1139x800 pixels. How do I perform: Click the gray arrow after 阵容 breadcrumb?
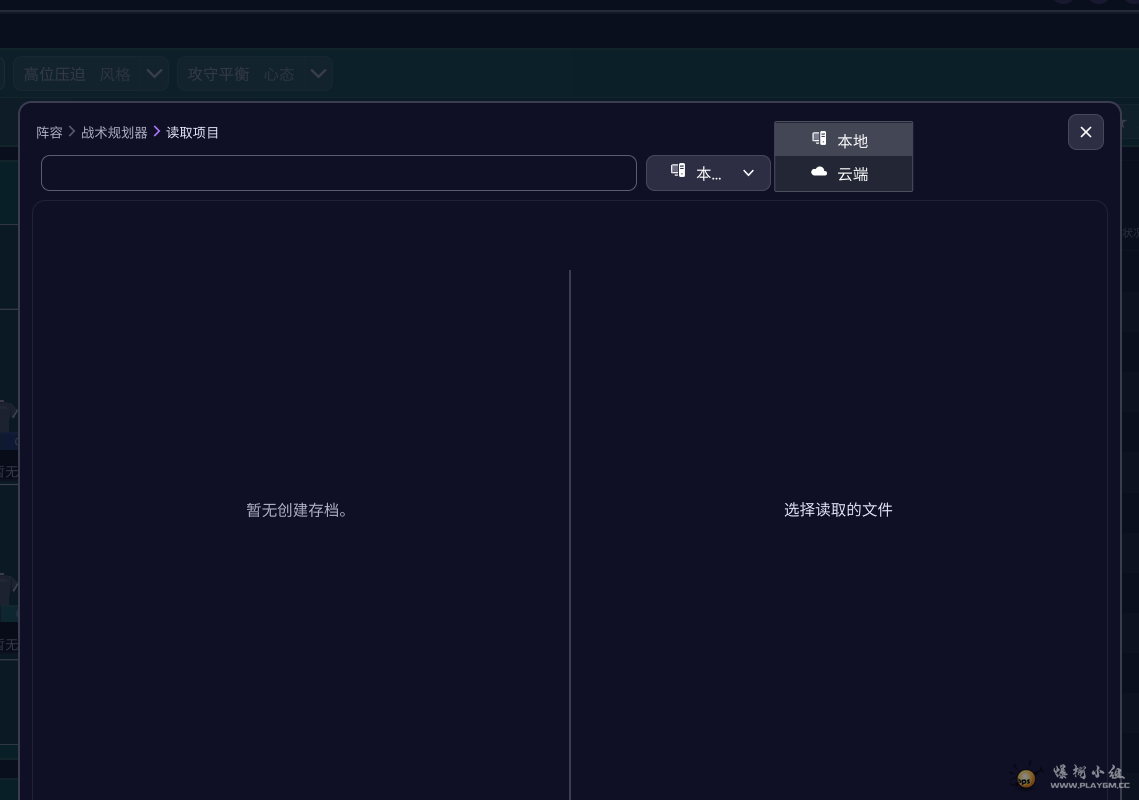click(x=72, y=132)
